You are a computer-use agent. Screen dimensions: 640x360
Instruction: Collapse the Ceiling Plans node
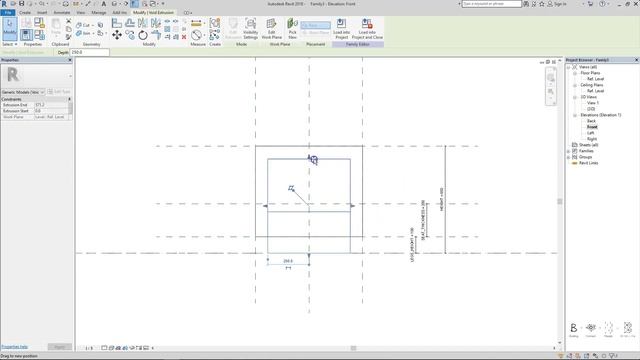575,85
